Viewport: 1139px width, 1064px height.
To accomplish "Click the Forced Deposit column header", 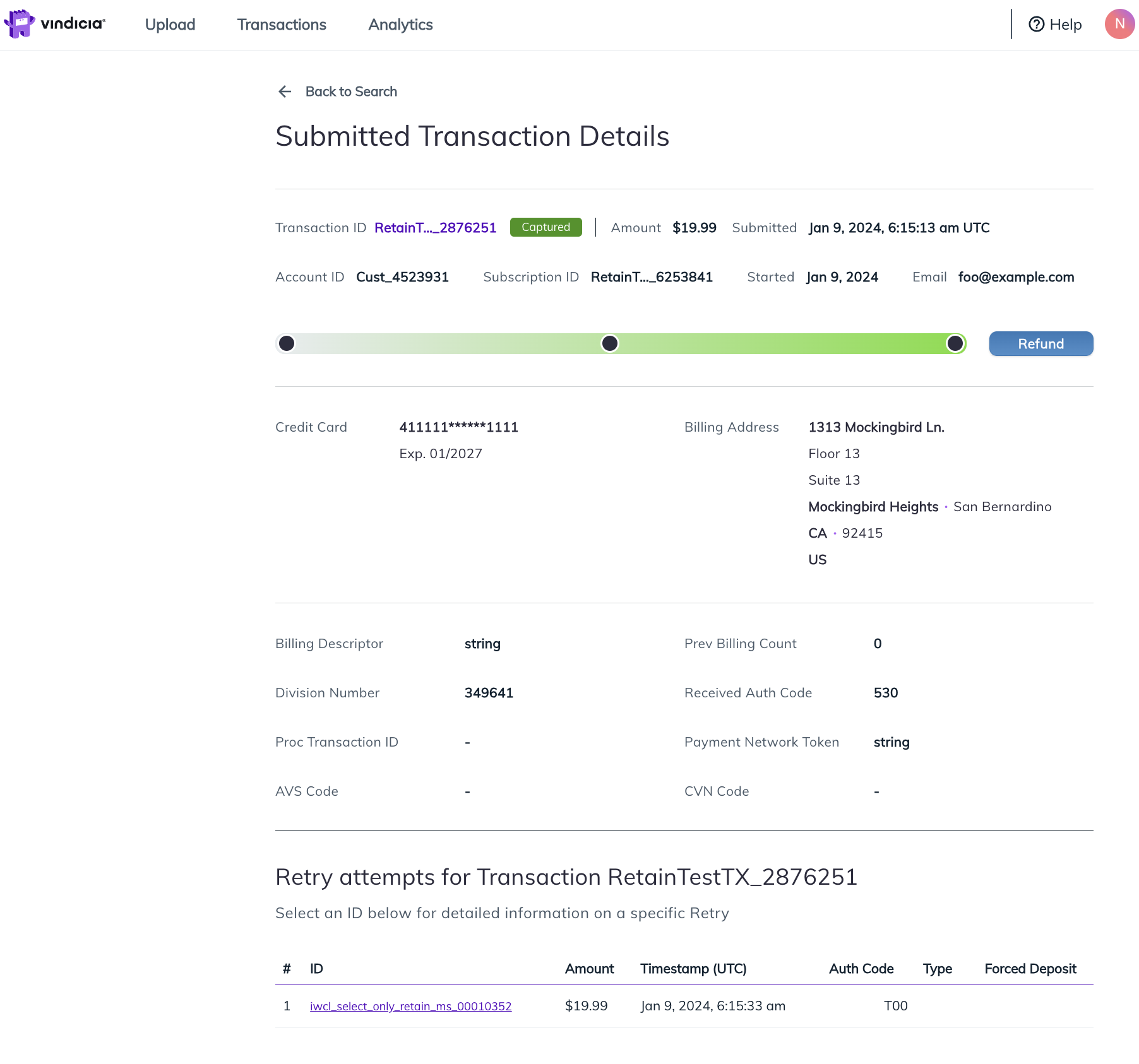I will pos(1030,969).
